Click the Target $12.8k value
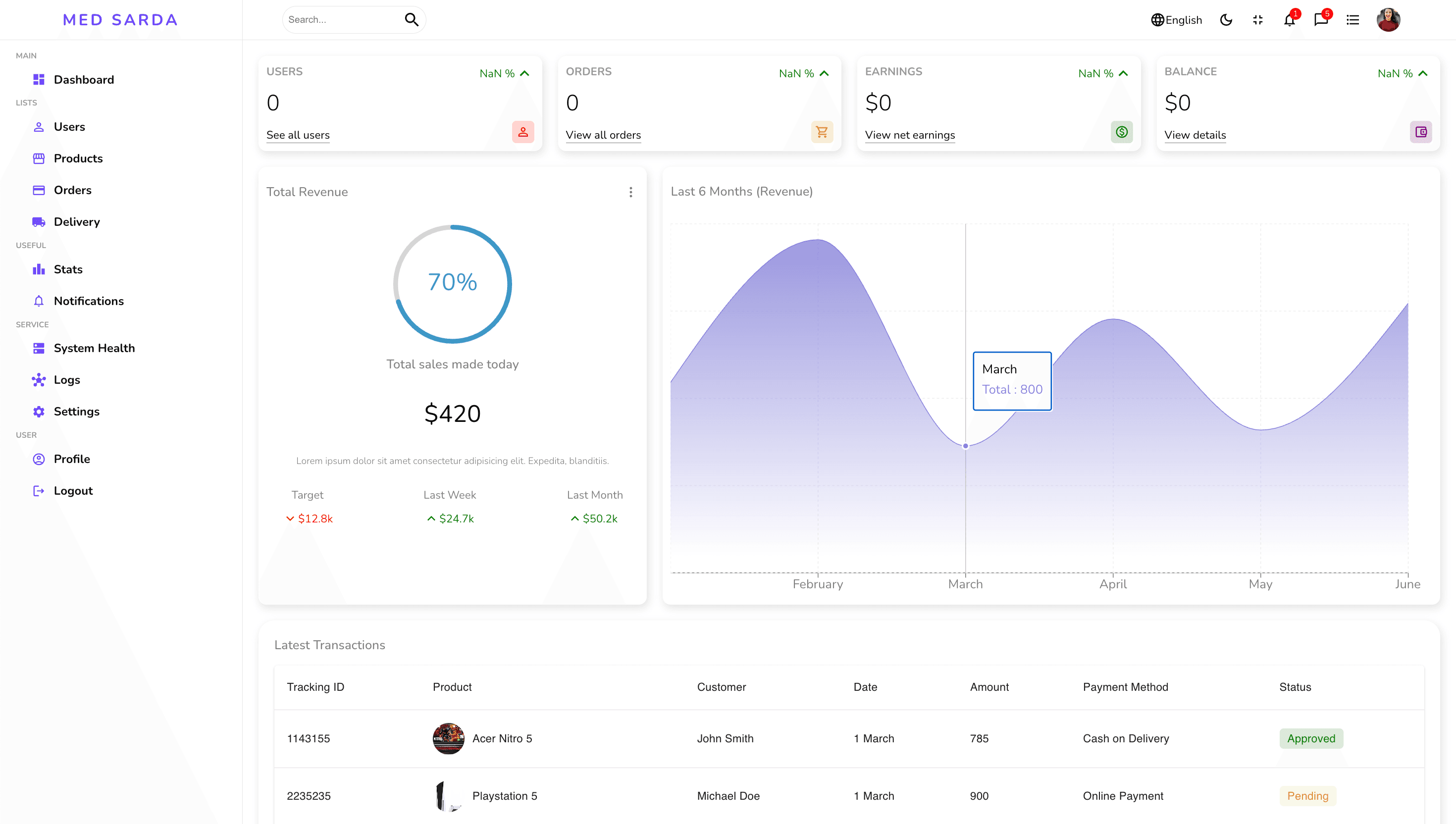Screen dimensions: 1456x824 pyautogui.click(x=310, y=518)
